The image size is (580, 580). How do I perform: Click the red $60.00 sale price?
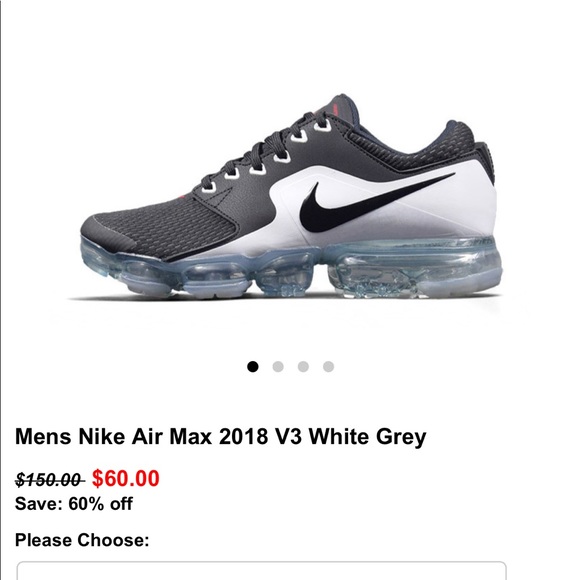tap(126, 478)
